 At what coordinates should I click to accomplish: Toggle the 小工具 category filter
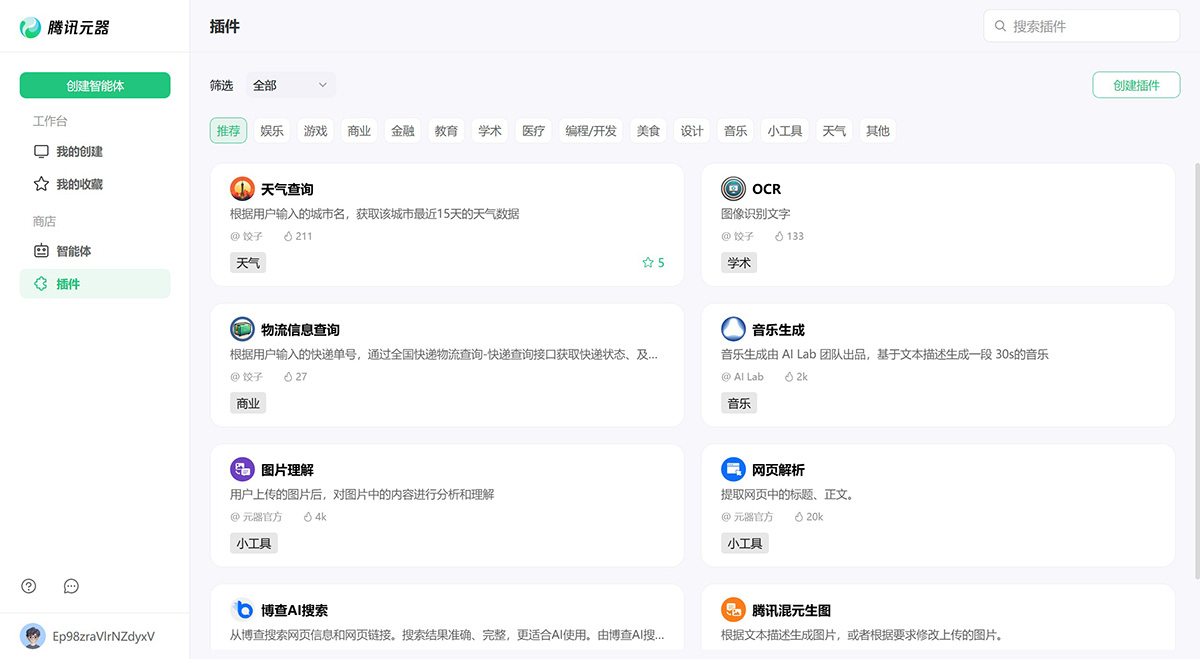click(784, 130)
